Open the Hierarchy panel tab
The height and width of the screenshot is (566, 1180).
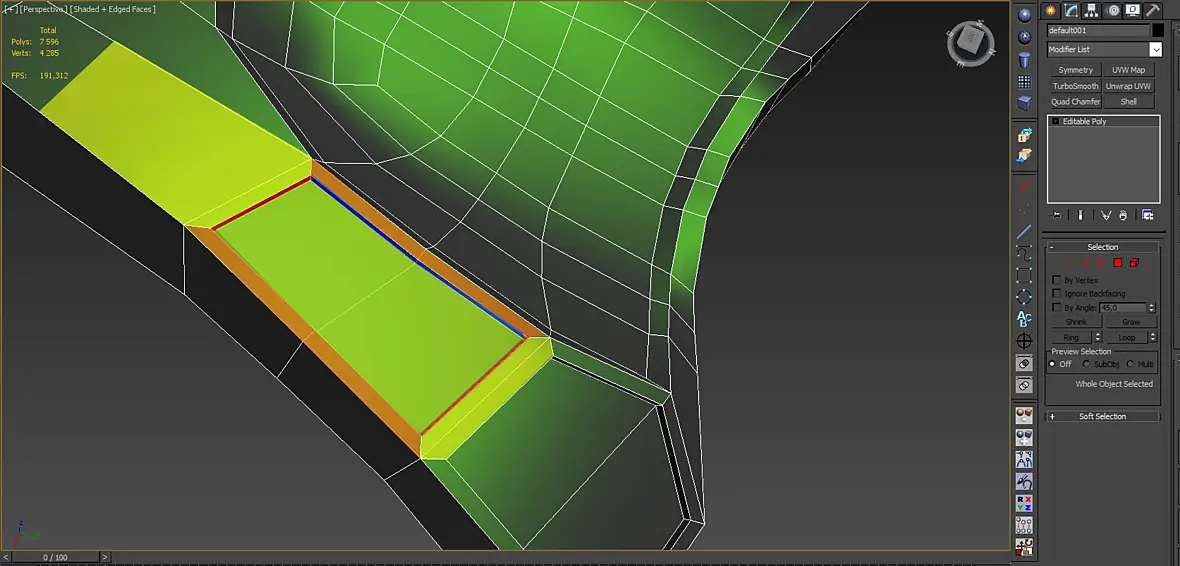tap(1092, 11)
